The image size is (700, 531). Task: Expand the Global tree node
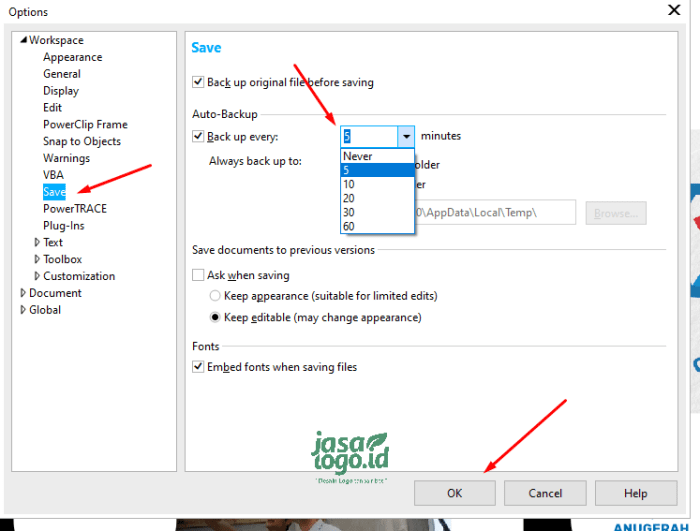(x=23, y=311)
